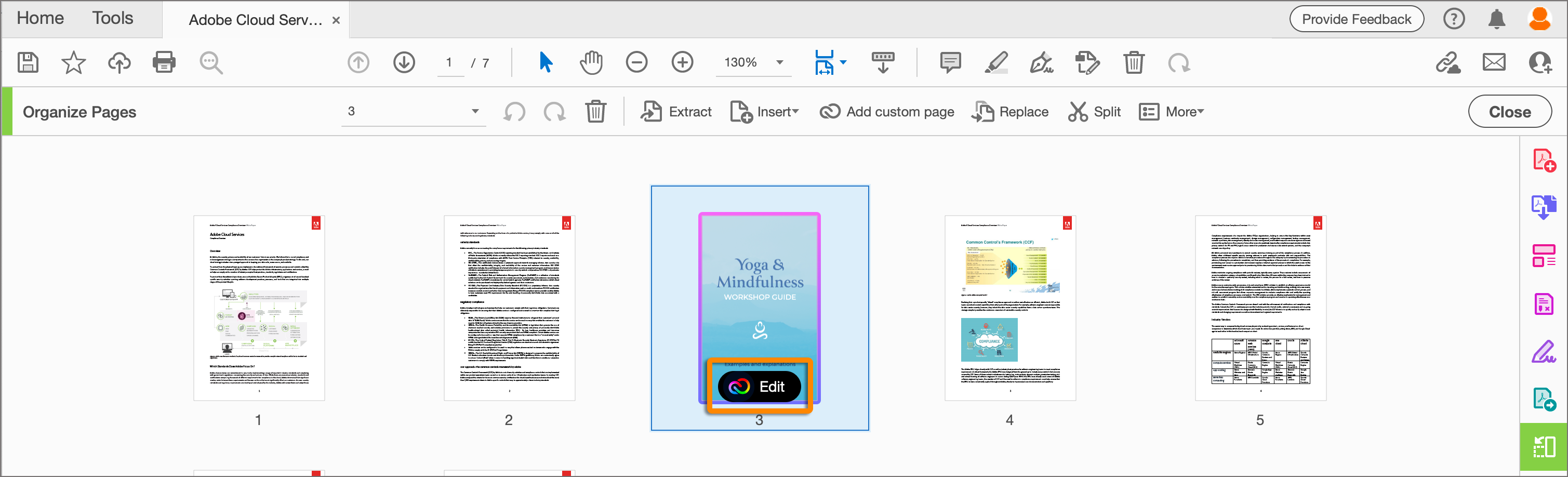Select page 5 thumbnail
Image resolution: width=1568 pixels, height=477 pixels.
point(1260,308)
